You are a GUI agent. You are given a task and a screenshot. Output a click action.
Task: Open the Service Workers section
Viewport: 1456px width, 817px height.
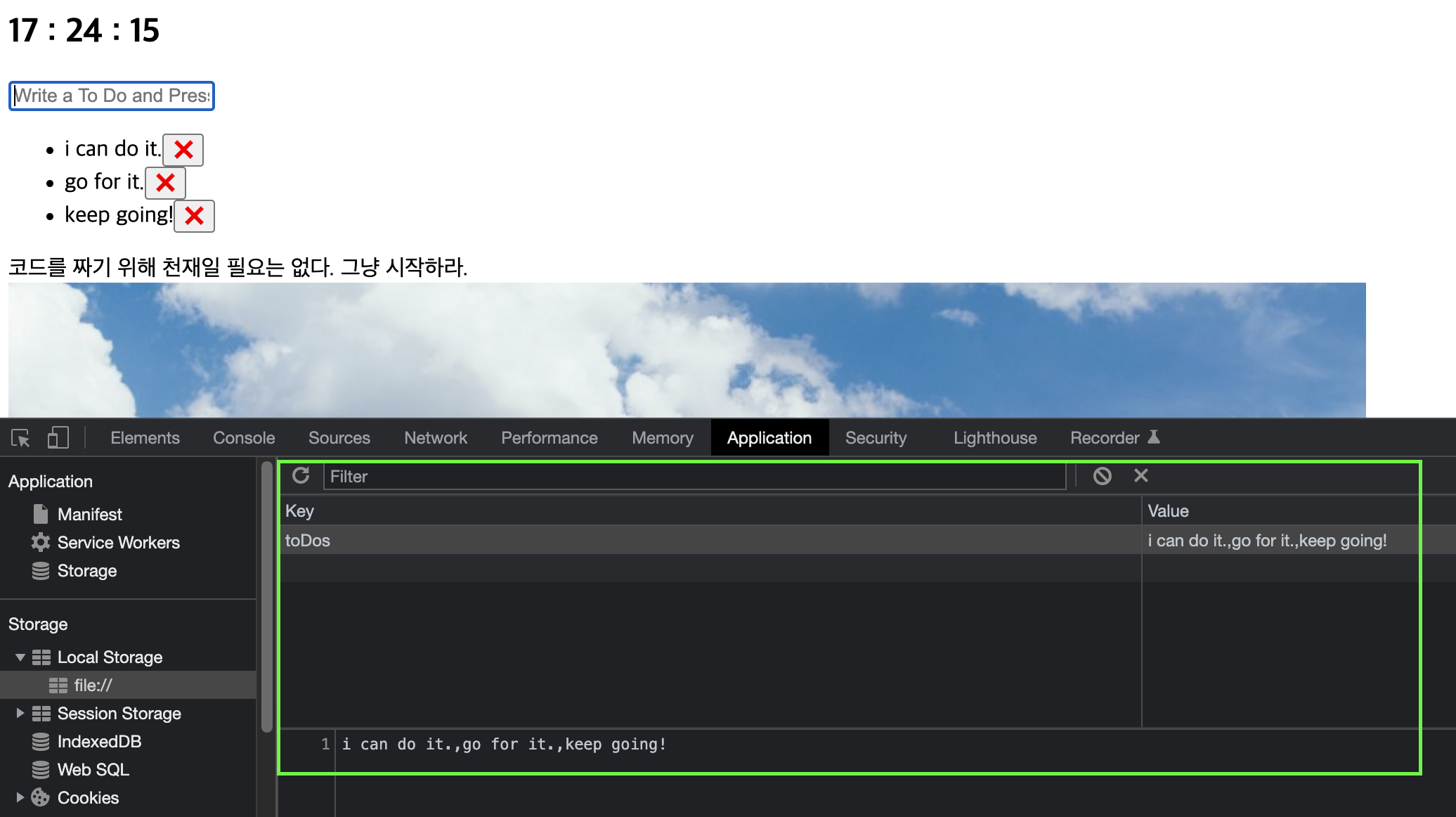pyautogui.click(x=118, y=543)
